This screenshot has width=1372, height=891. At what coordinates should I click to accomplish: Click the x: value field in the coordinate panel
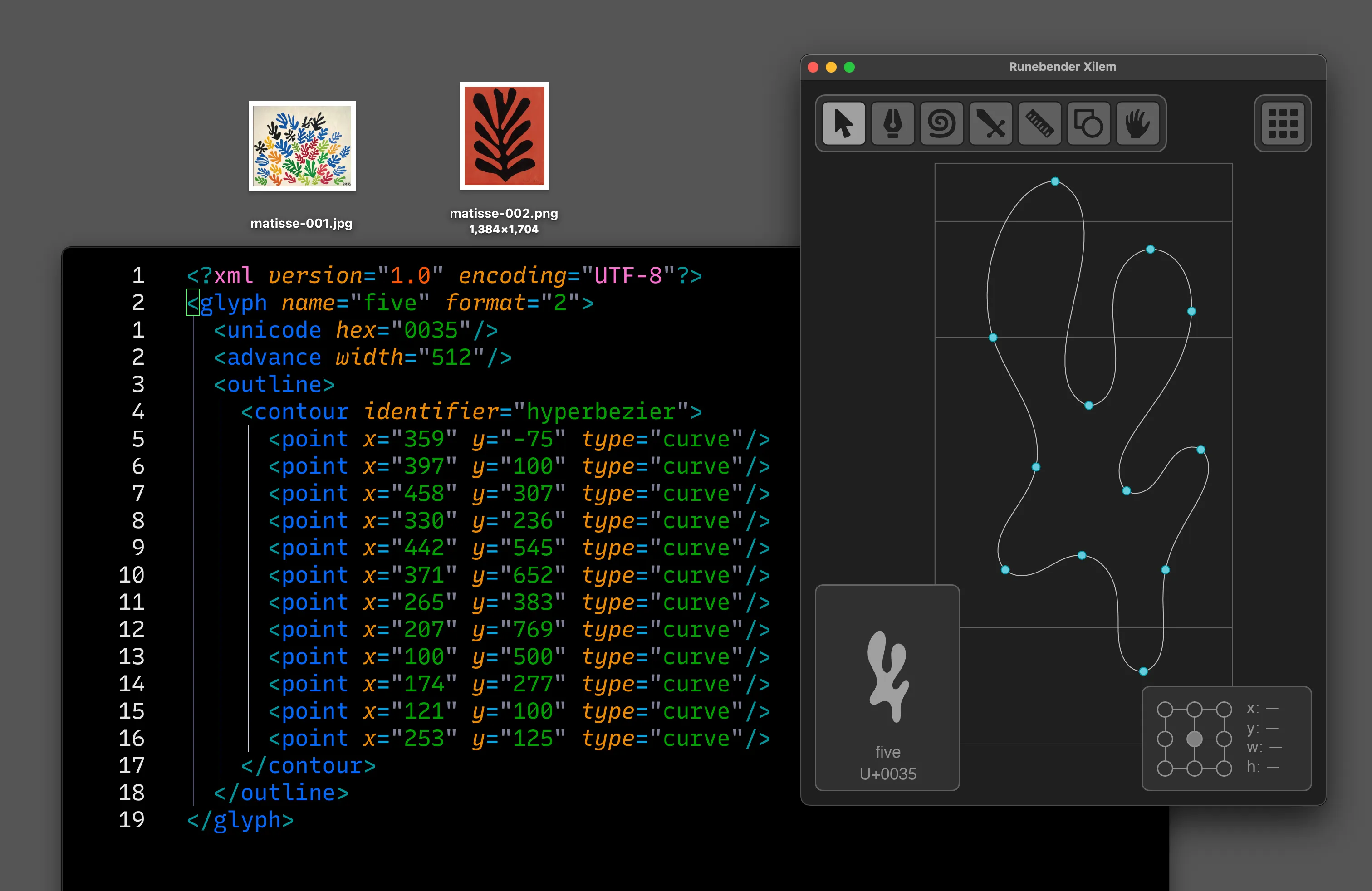click(x=1263, y=708)
